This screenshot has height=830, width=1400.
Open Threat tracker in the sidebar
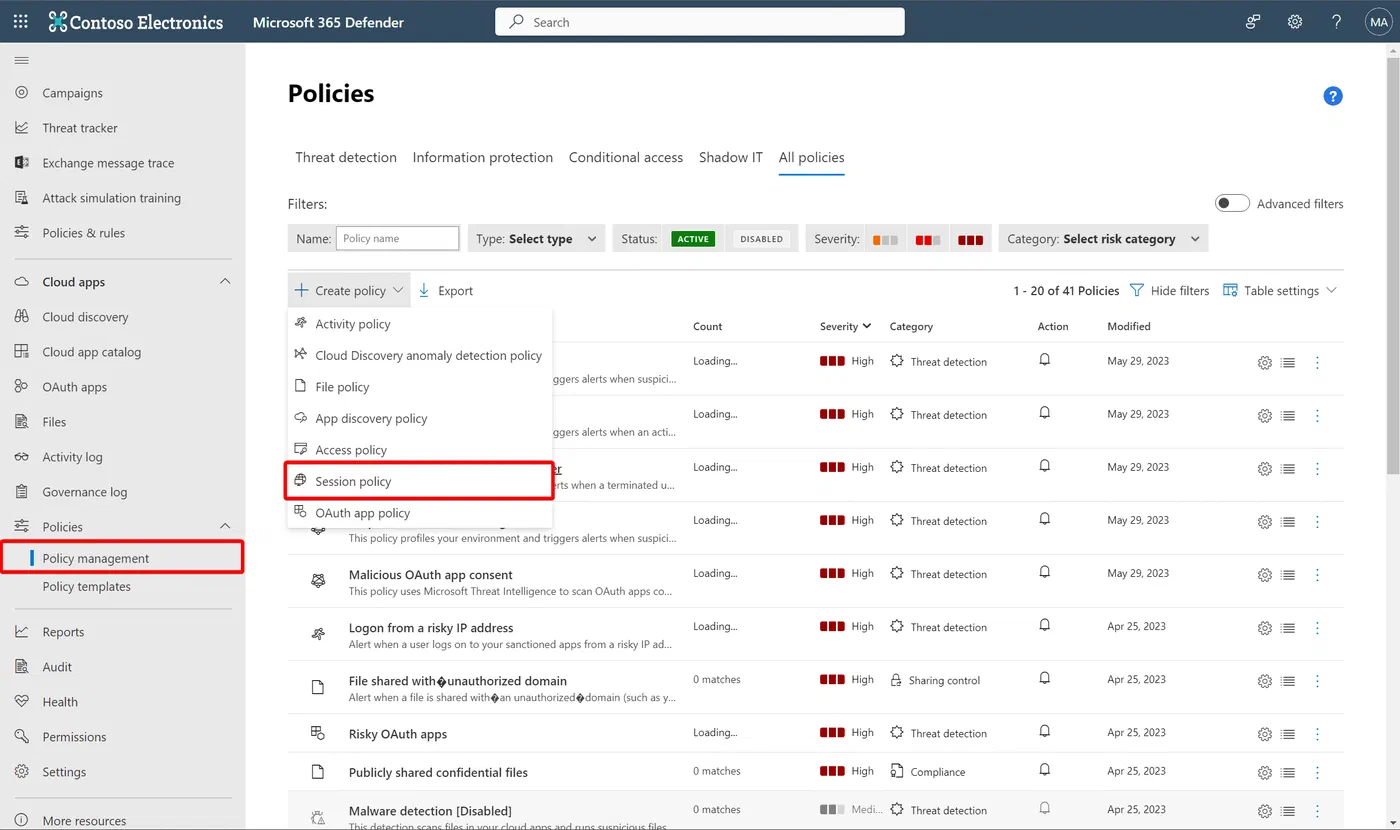click(80, 128)
